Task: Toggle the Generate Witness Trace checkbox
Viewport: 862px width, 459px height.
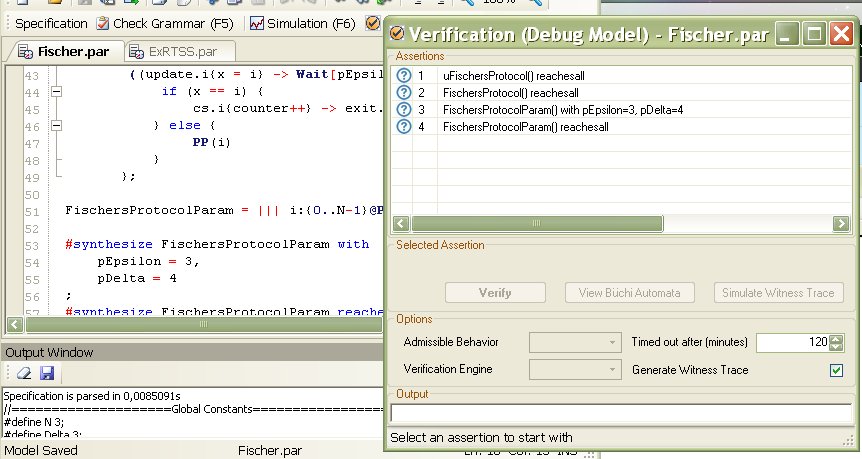Action: click(836, 370)
